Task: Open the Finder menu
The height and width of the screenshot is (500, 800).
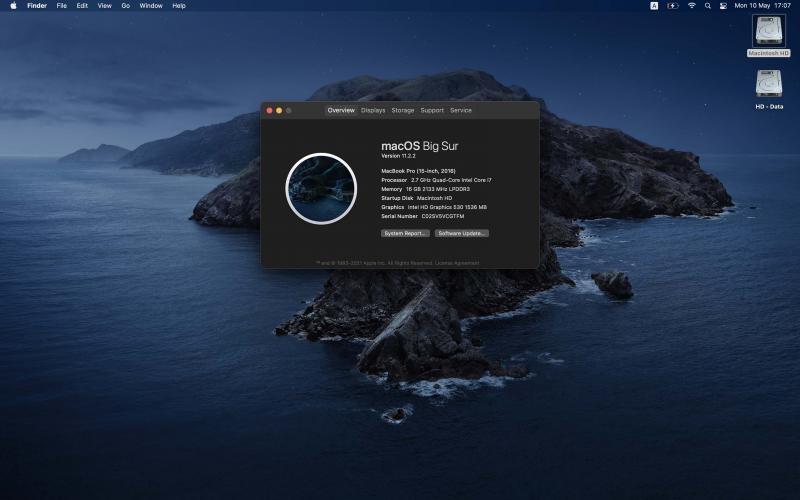Action: click(x=37, y=6)
